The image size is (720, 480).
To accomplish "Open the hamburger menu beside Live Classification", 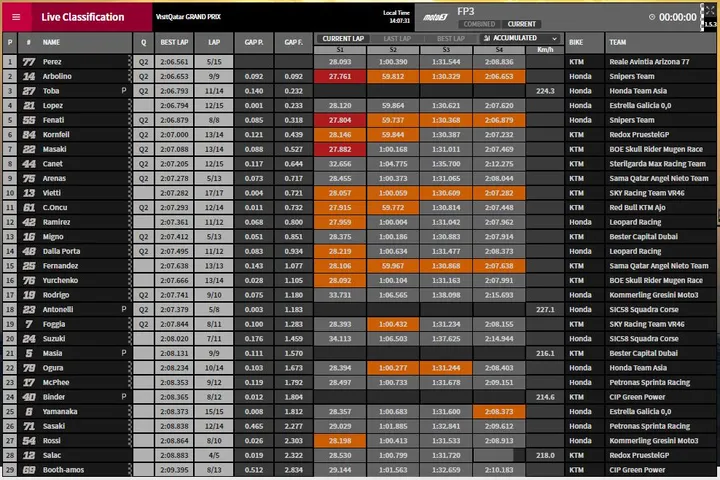I will point(16,17).
